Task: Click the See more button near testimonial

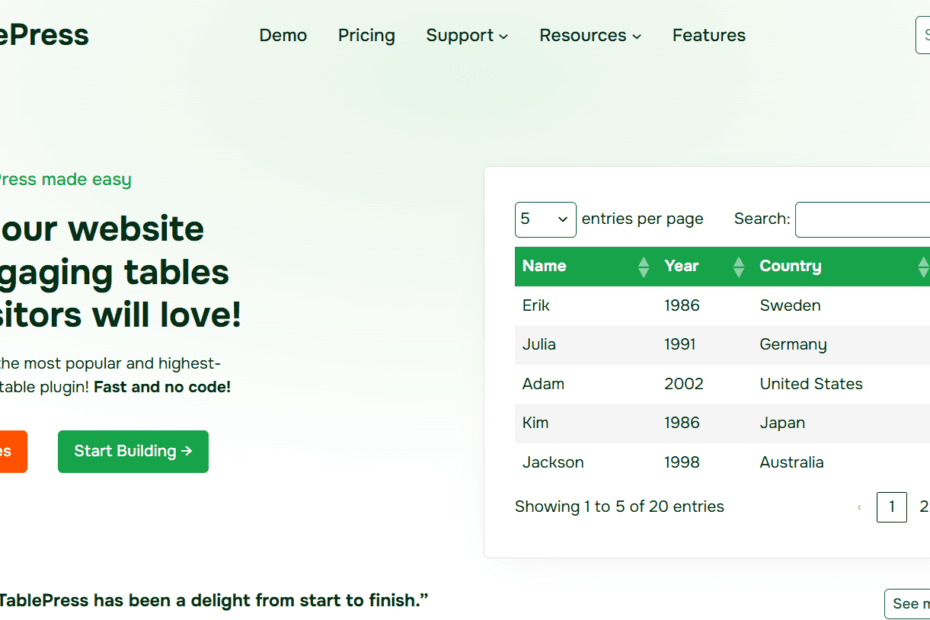Action: tap(908, 603)
